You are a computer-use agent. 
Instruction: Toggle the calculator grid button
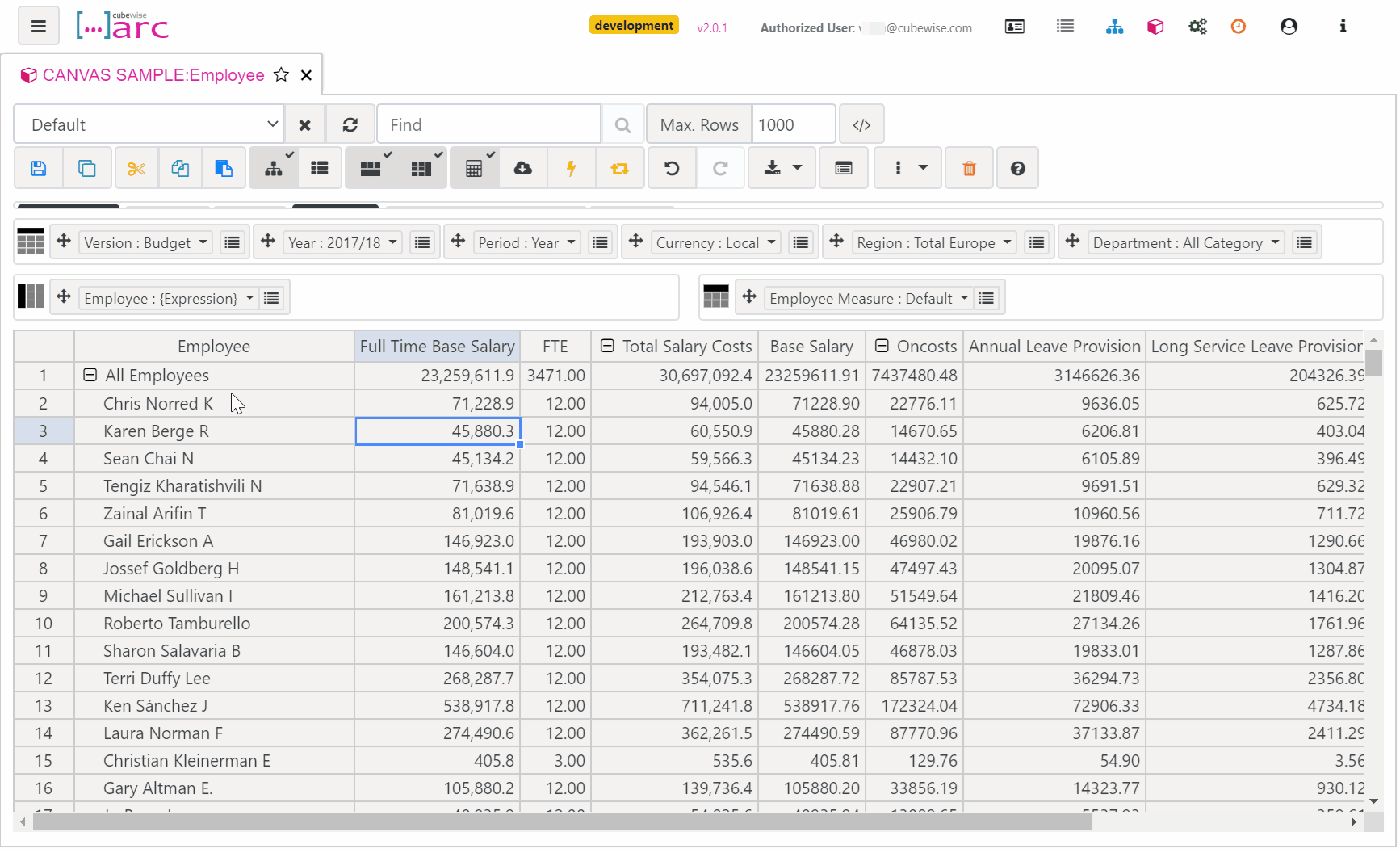[474, 168]
